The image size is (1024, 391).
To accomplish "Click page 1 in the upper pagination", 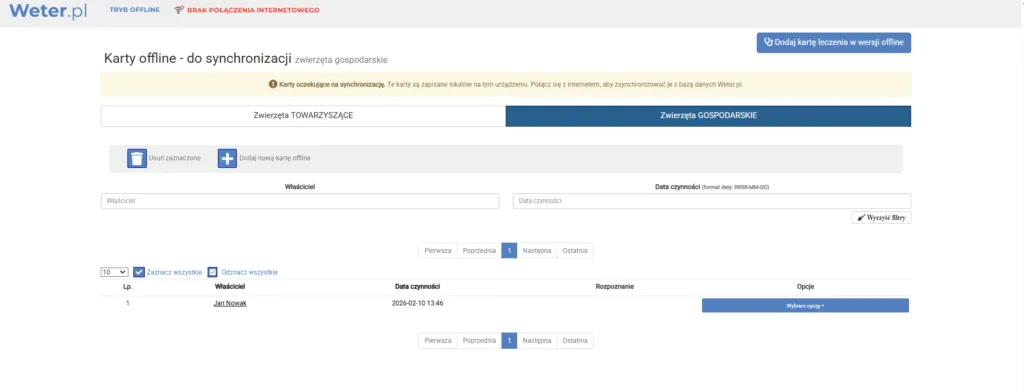I will [x=509, y=251].
